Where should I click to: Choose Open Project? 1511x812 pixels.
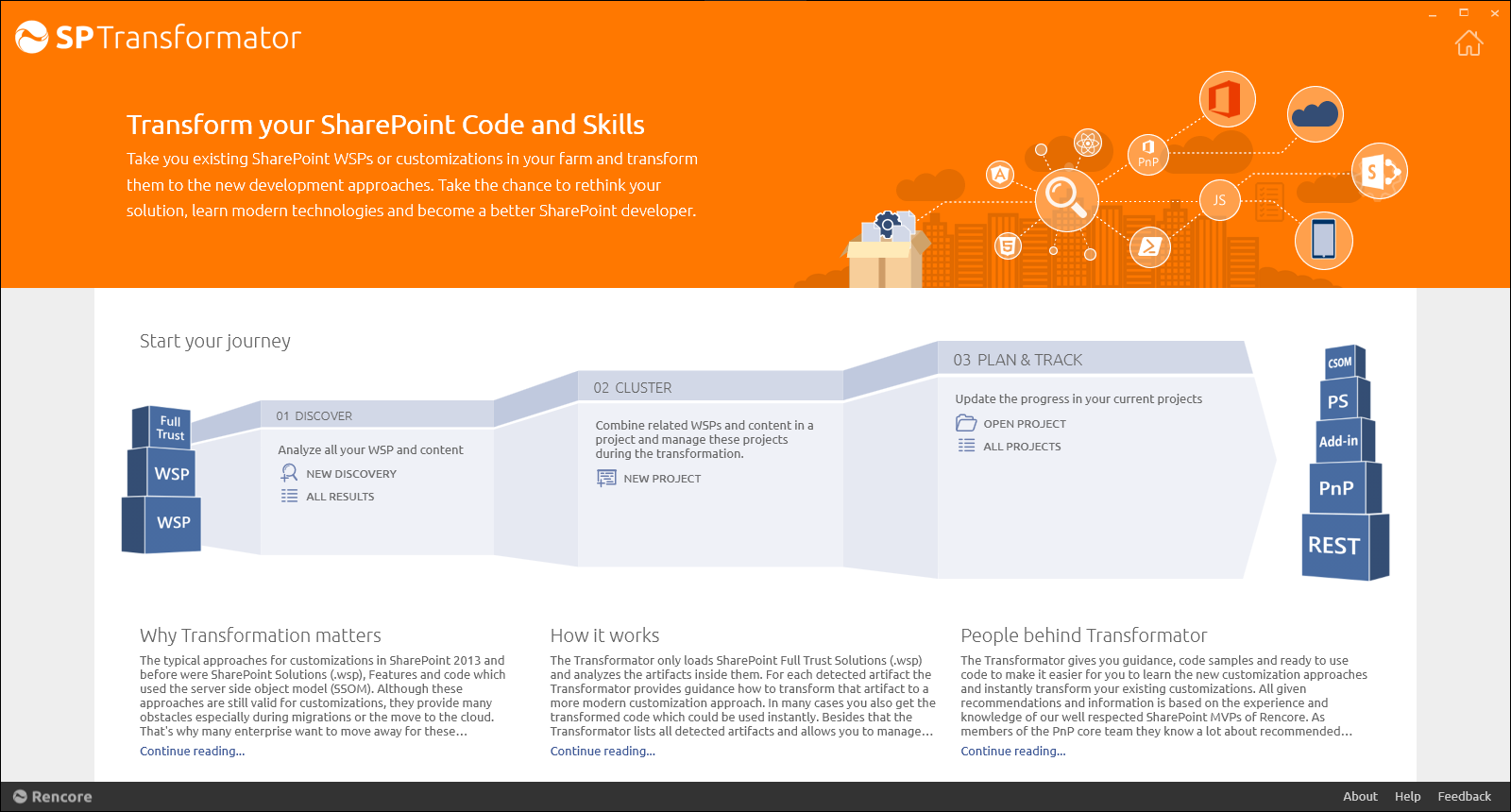[1025, 424]
